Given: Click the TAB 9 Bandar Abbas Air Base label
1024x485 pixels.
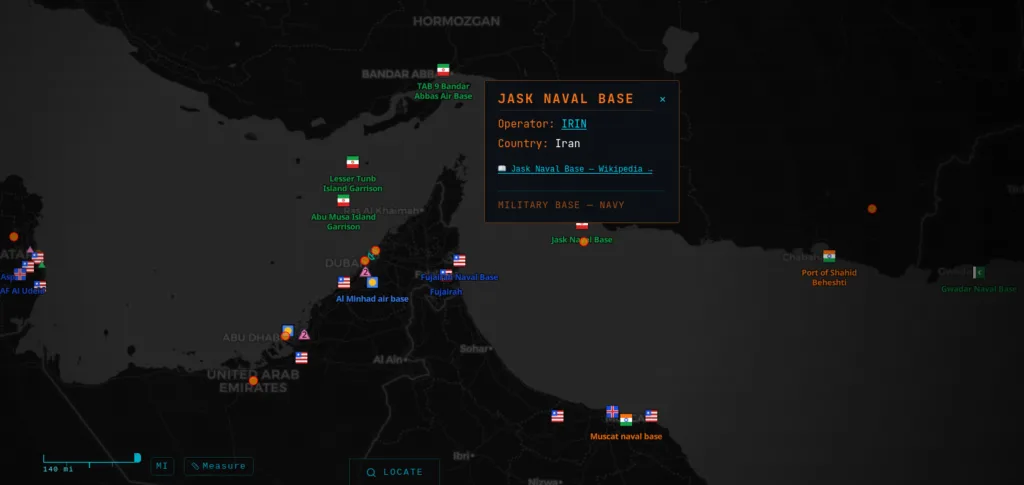Looking at the screenshot, I should (443, 91).
